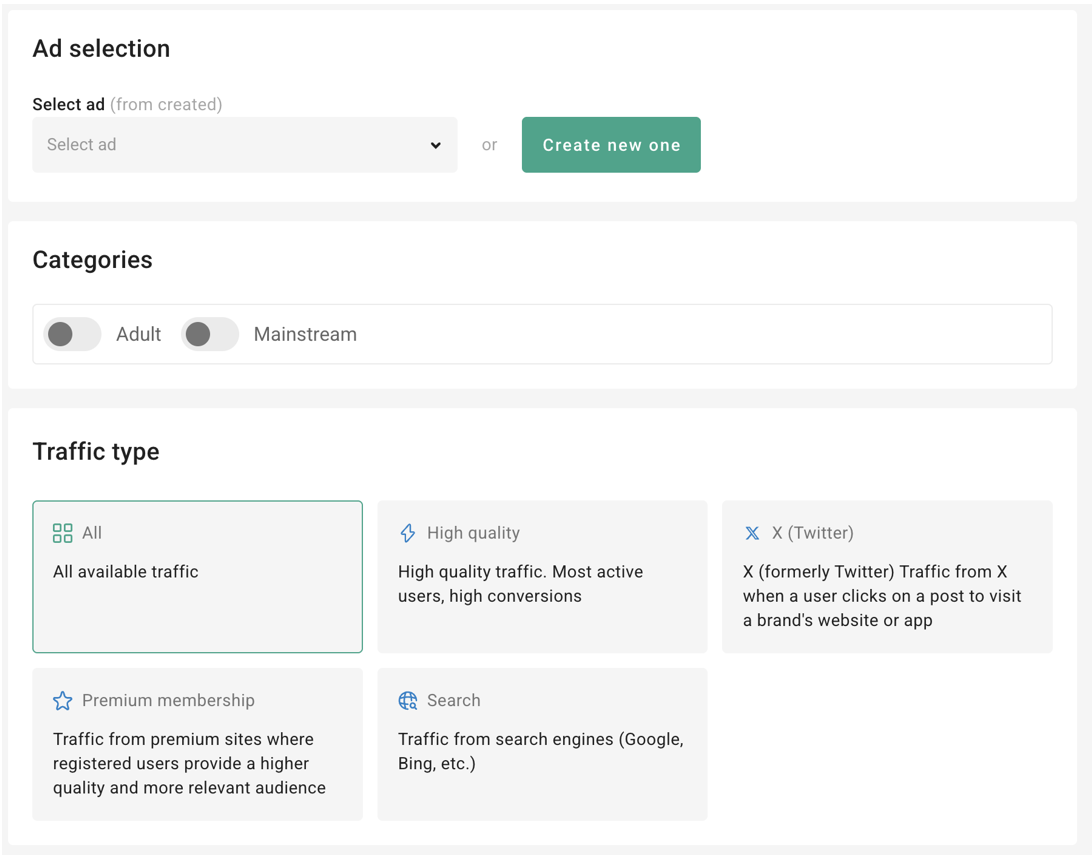Viewport: 1092px width, 857px height.
Task: Click the 'Select ad (from created)' label
Action: tap(127, 104)
